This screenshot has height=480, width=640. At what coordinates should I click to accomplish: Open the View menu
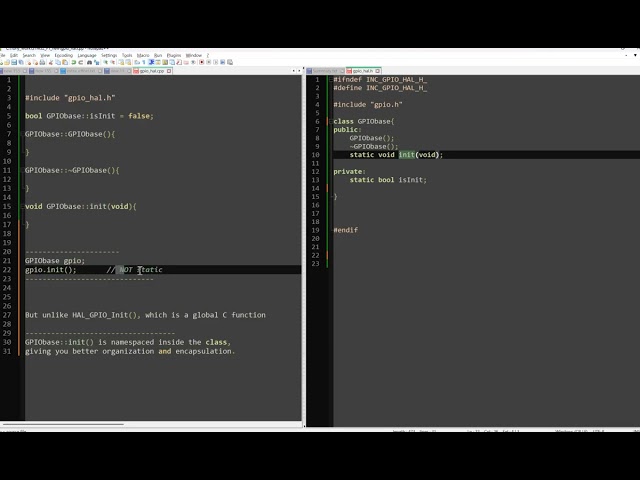(x=45, y=55)
